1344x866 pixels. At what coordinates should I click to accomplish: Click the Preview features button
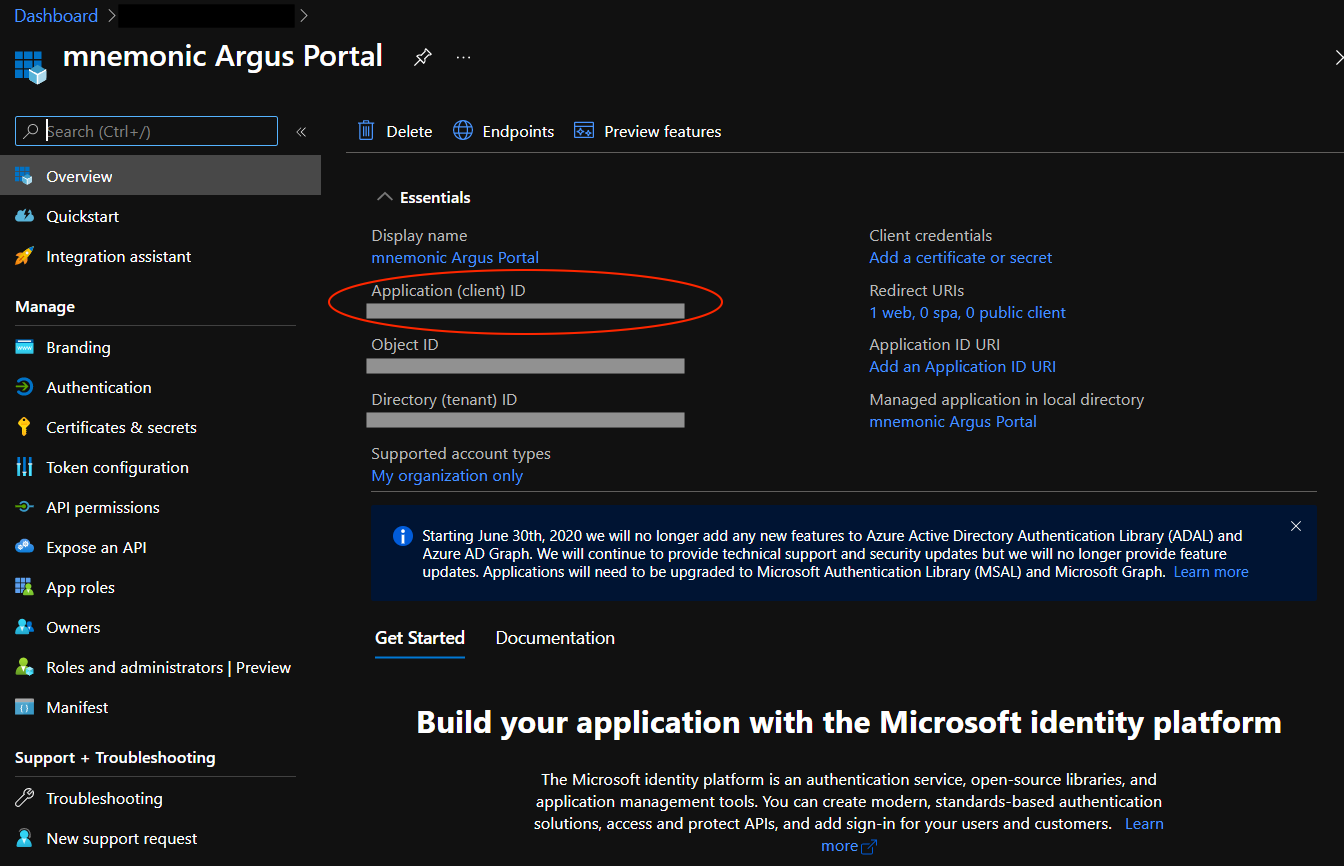(x=648, y=131)
